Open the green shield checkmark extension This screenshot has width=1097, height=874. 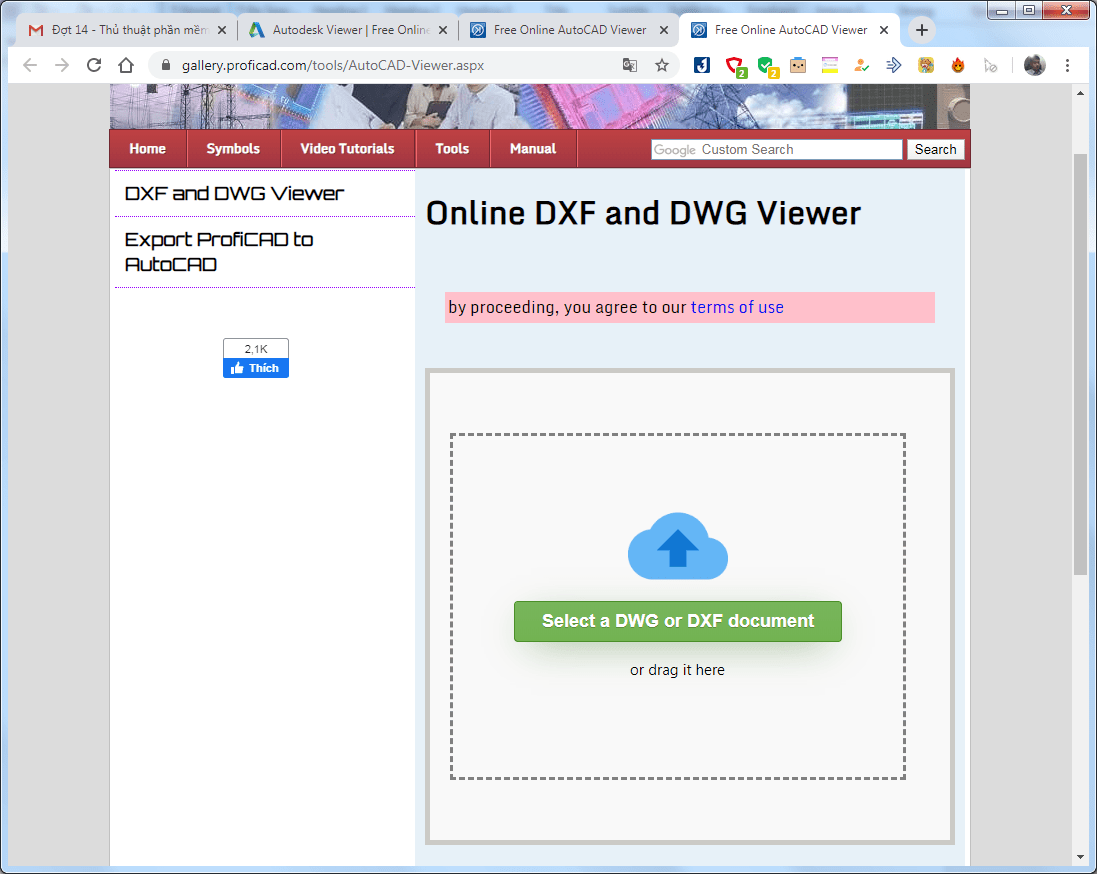click(766, 66)
